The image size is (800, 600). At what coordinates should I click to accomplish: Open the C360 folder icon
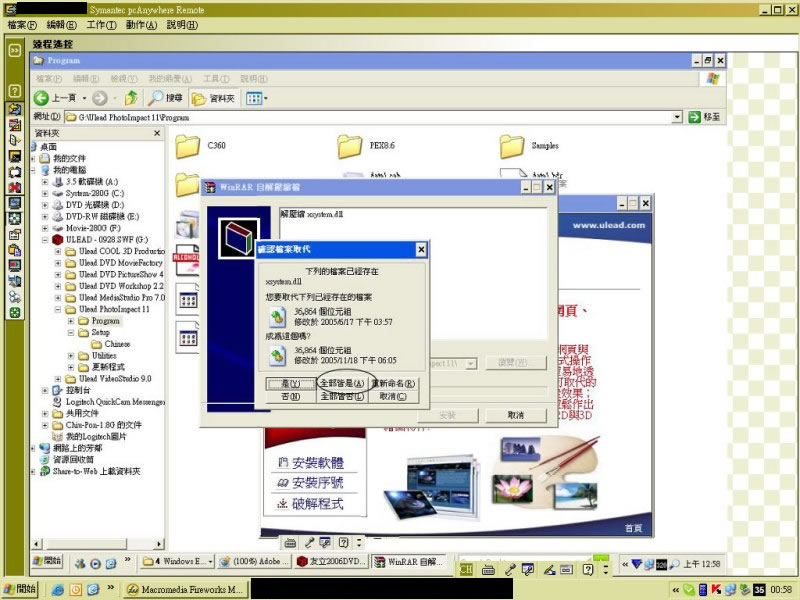[187, 147]
